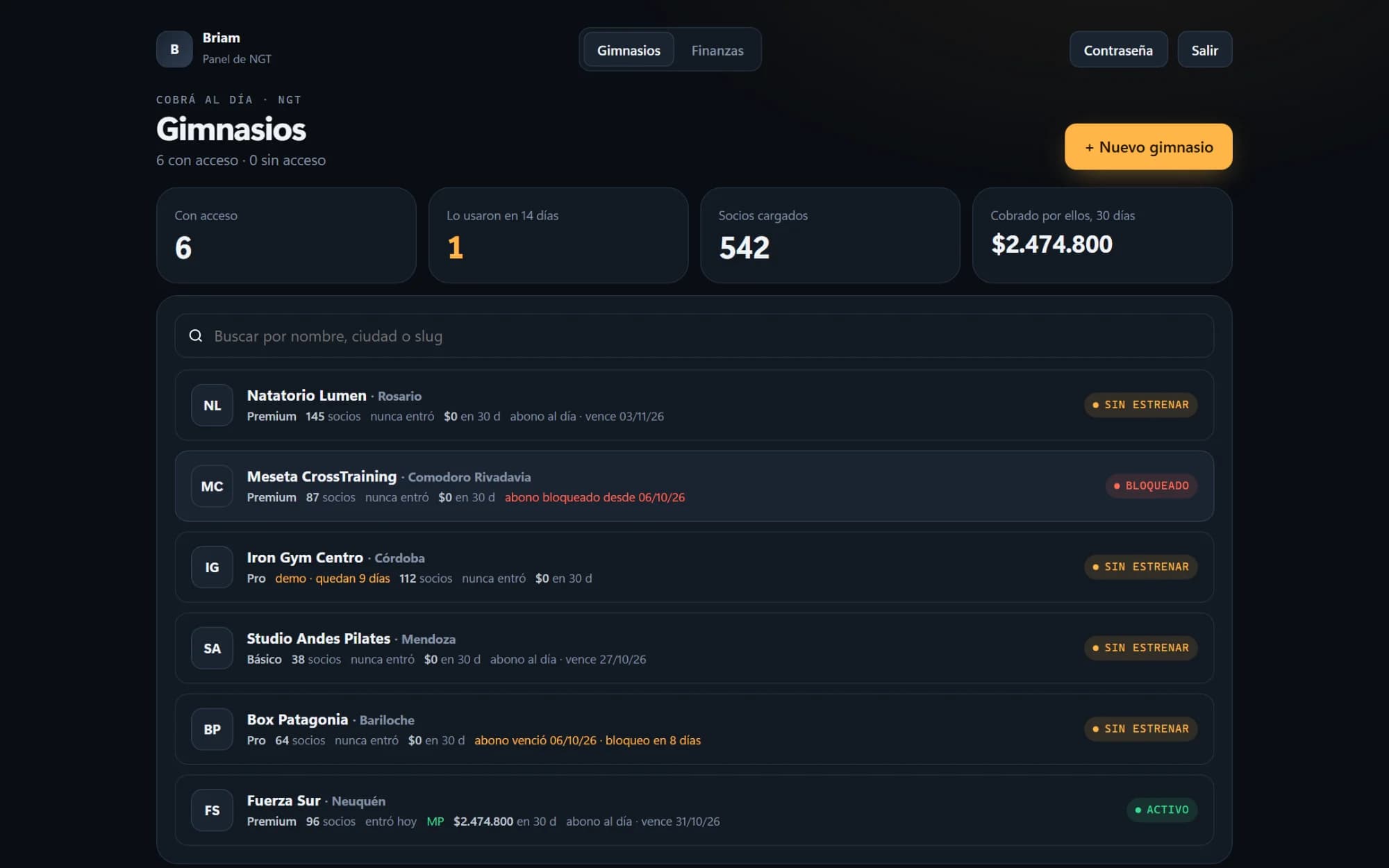Click the SIN ESTRENAR badge on Box Patagonia
Image resolution: width=1389 pixels, height=868 pixels.
[x=1140, y=729]
